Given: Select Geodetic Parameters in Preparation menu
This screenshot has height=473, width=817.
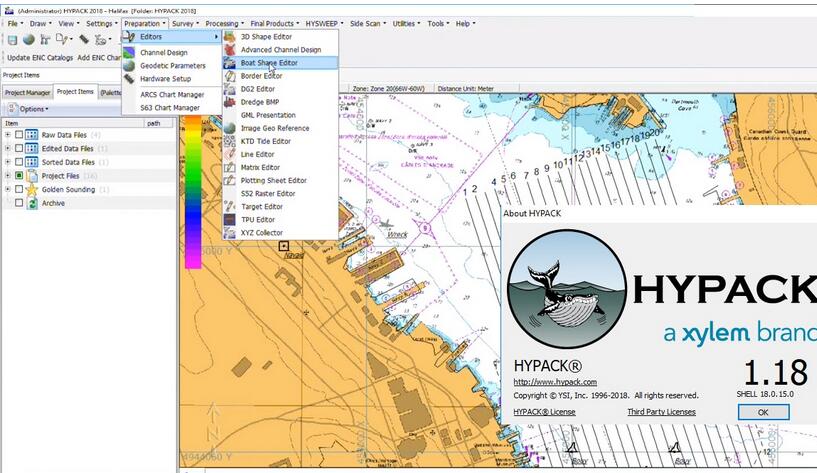Looking at the screenshot, I should tap(171, 66).
